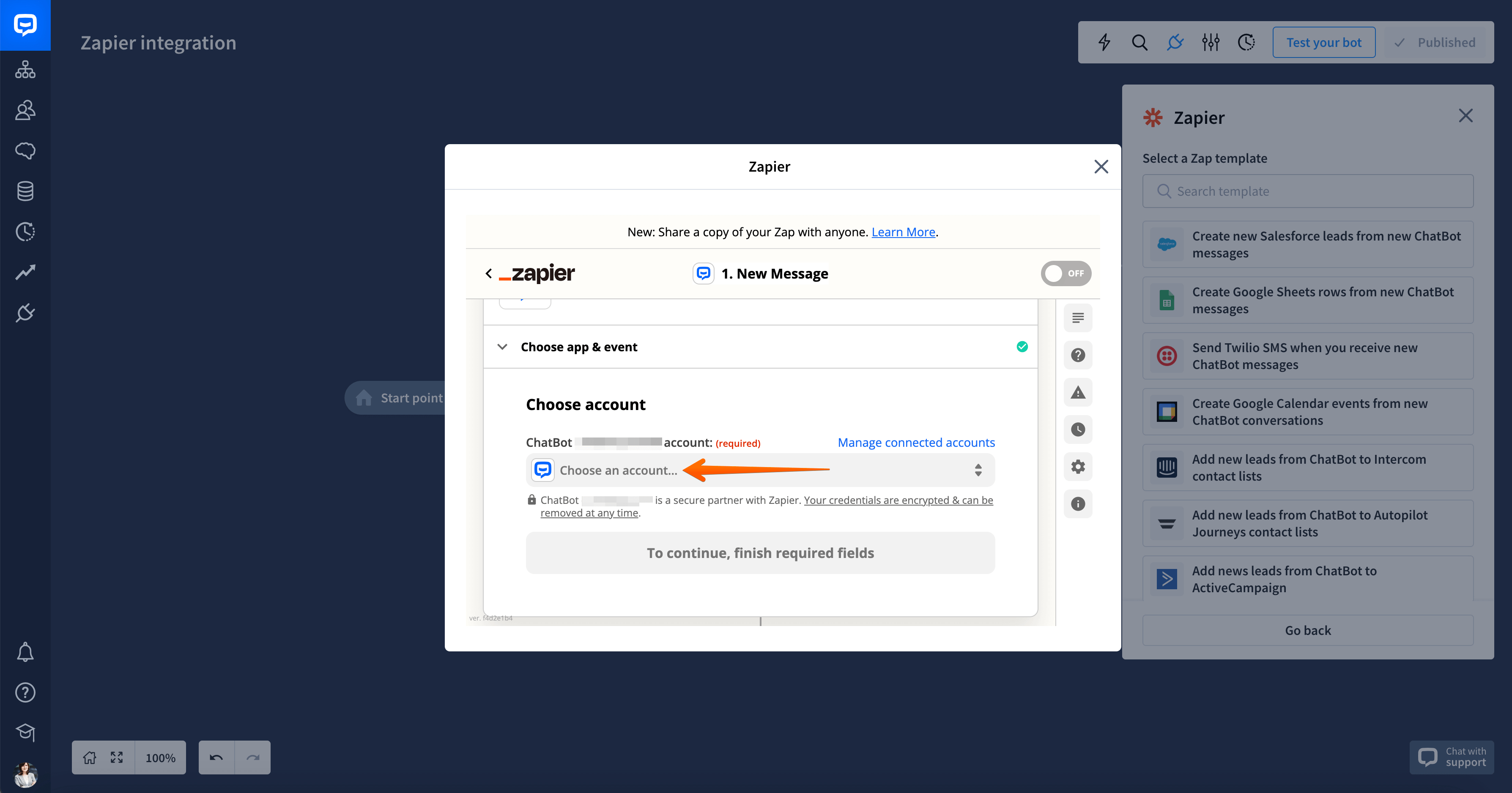This screenshot has width=1512, height=793.
Task: Open the Choose an account dropdown
Action: [760, 470]
